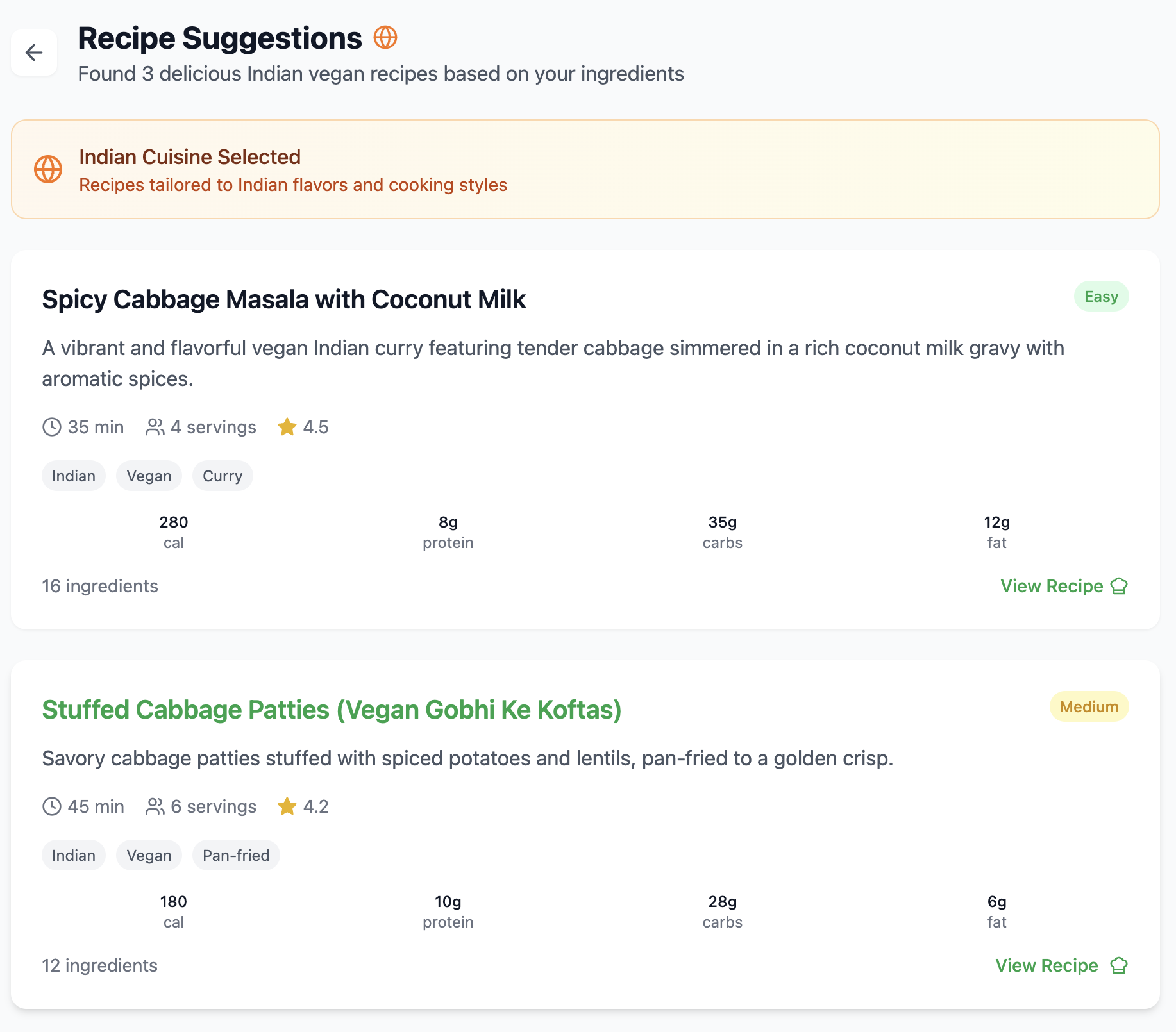
Task: Open the Stuffed Cabbage Patties recipe title
Action: (332, 710)
